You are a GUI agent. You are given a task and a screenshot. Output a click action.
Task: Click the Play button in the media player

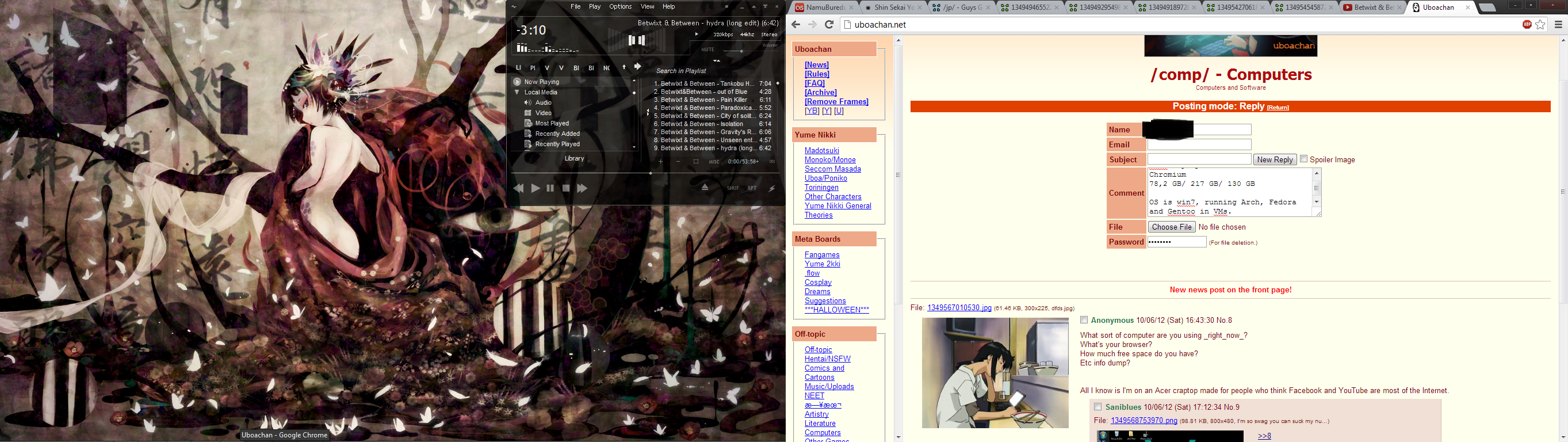click(x=536, y=189)
